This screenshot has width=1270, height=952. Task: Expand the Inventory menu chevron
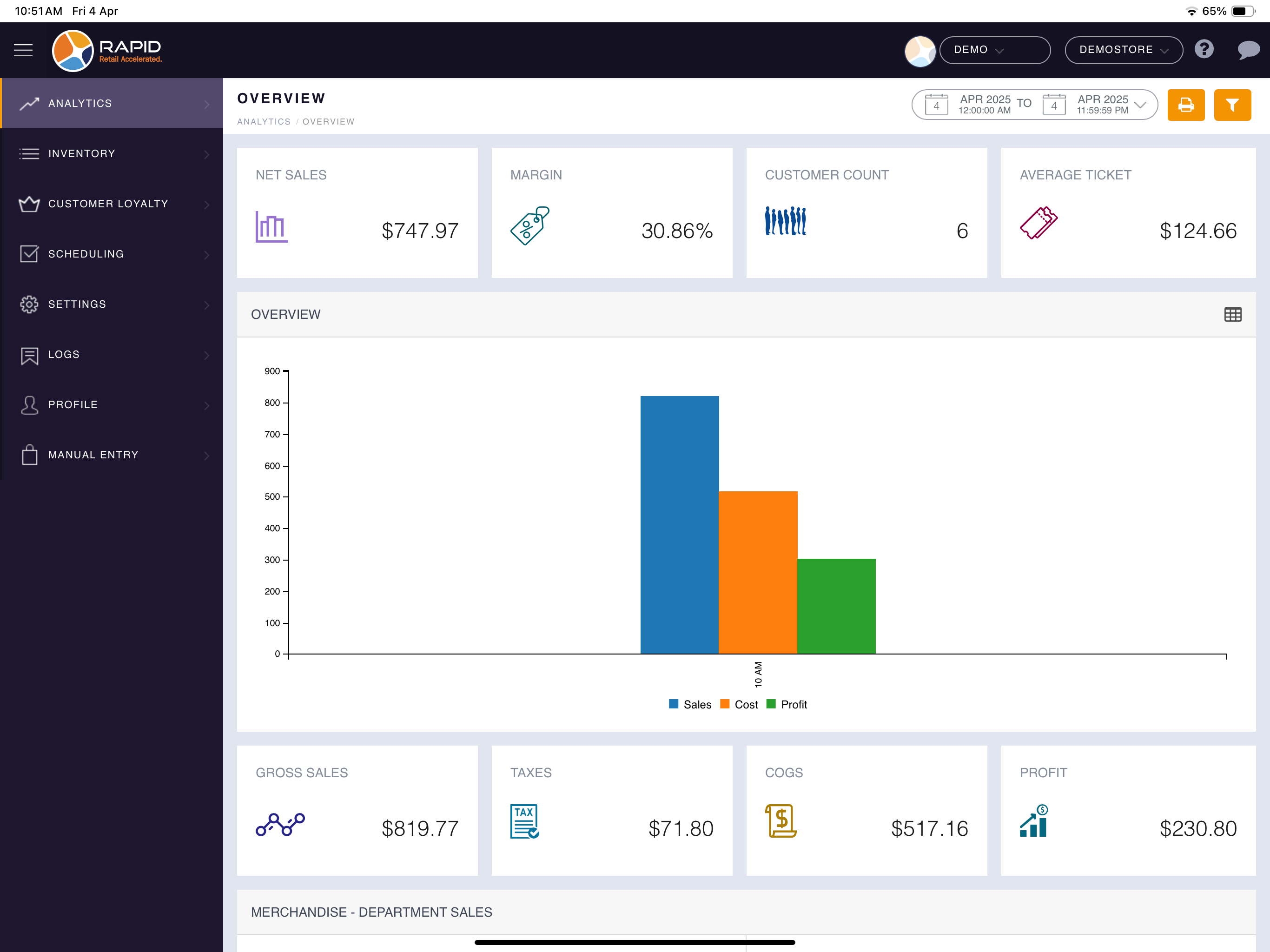207,154
